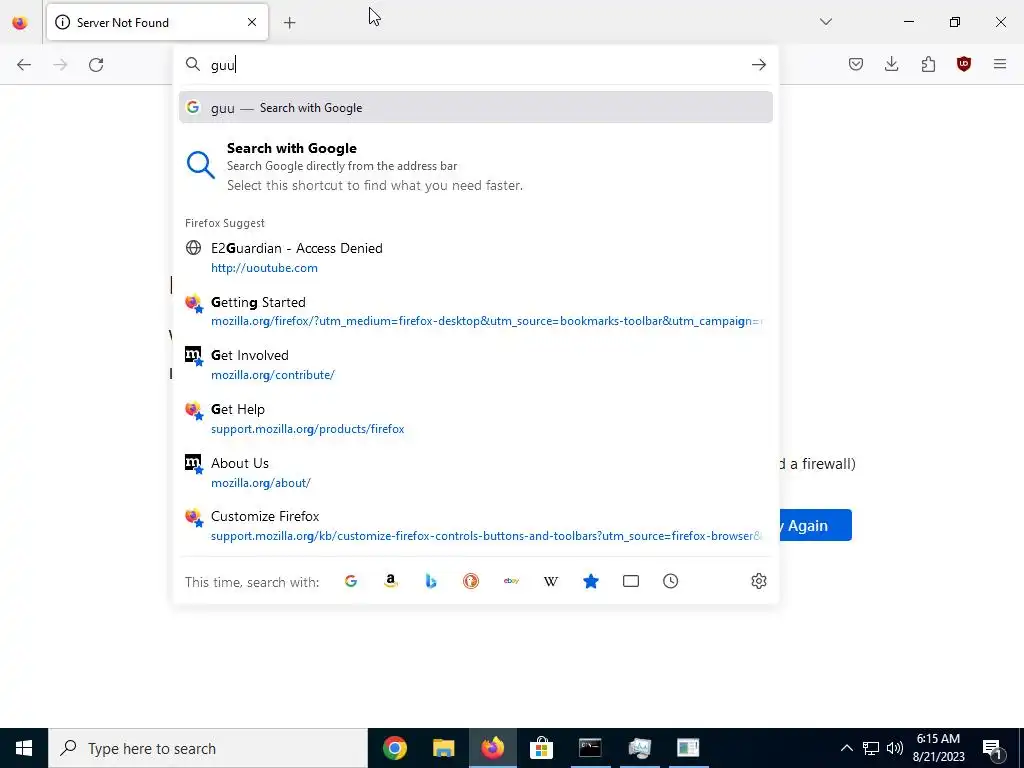Open Firefox View pinned icon
The image size is (1024, 768).
(20, 23)
